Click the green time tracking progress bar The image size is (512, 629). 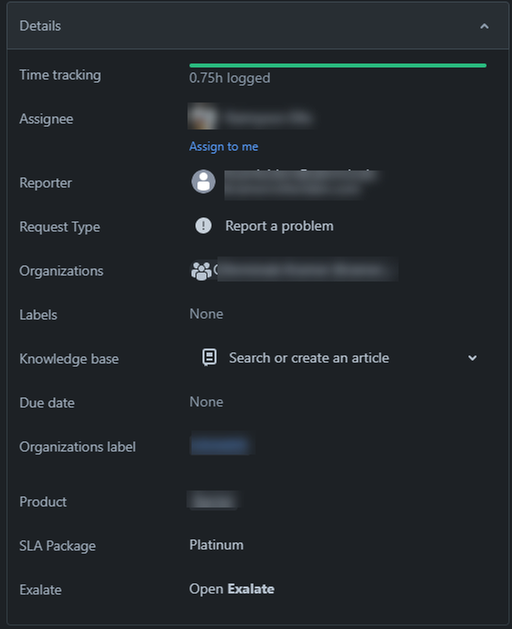[x=337, y=65]
